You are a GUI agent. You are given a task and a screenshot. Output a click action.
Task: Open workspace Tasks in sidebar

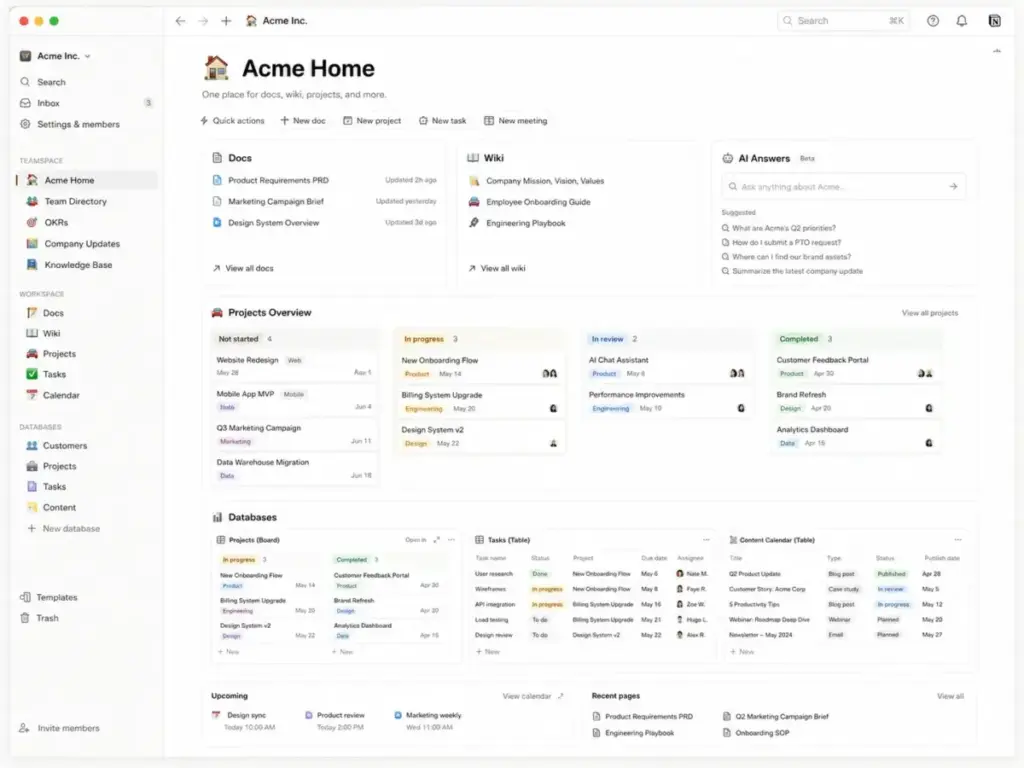54,375
